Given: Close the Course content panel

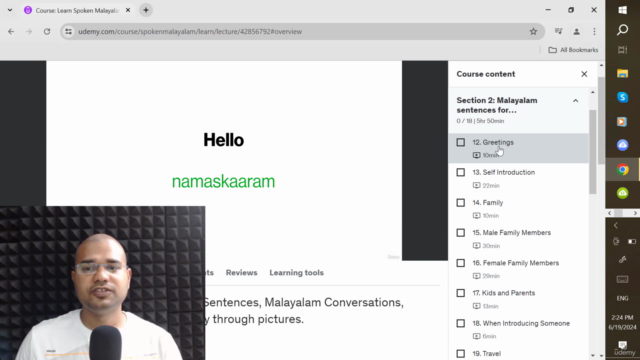Looking at the screenshot, I should [x=584, y=74].
